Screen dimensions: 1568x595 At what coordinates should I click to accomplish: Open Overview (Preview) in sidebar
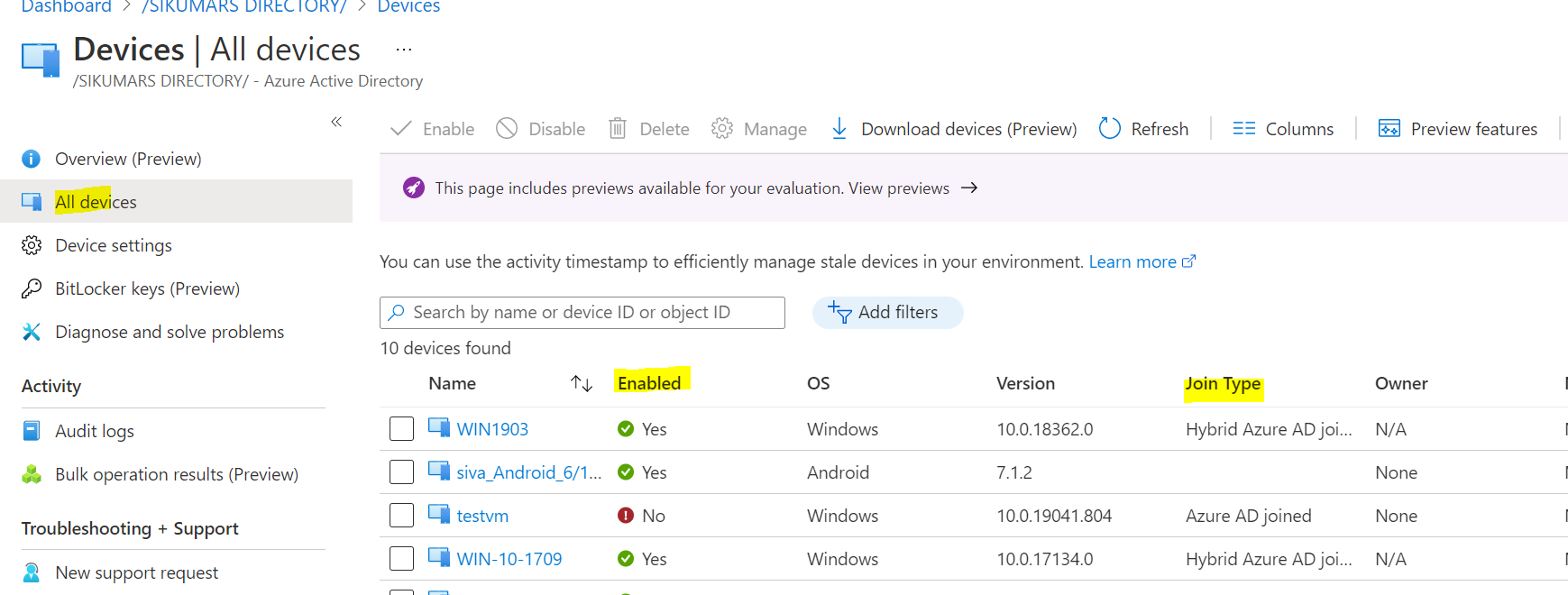[x=128, y=159]
